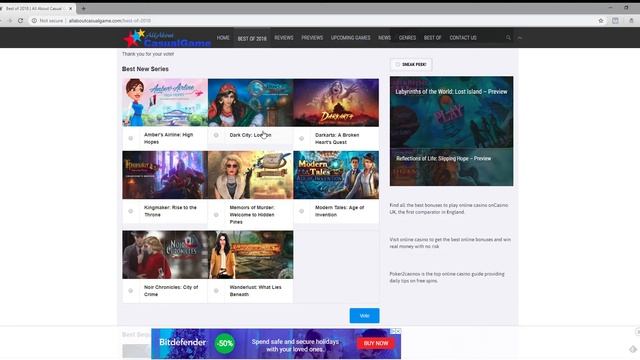Select Dark City: London radio button
This screenshot has height=360, width=640.
216,135
